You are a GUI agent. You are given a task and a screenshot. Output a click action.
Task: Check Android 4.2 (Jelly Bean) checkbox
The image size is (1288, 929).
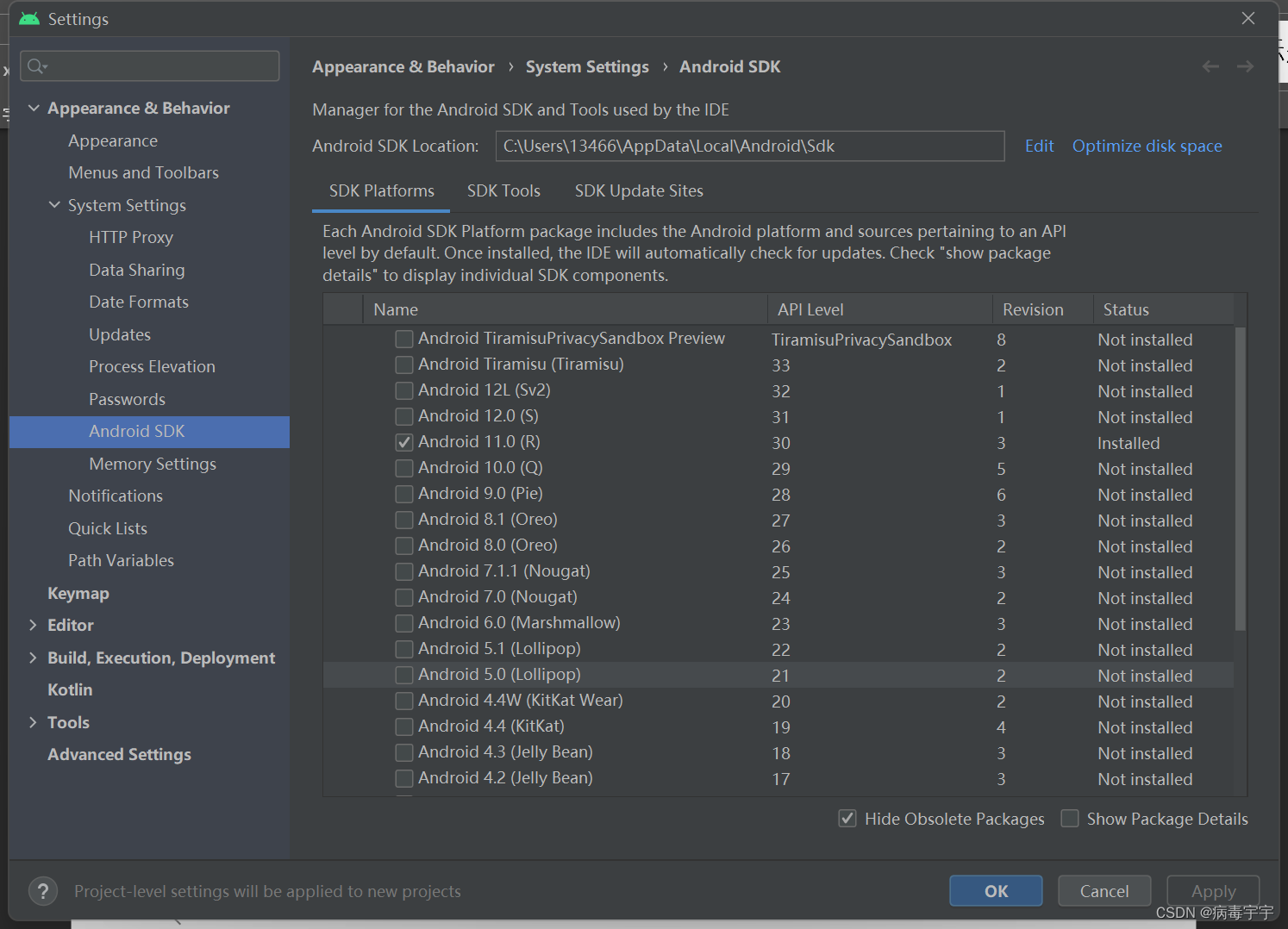(x=403, y=778)
